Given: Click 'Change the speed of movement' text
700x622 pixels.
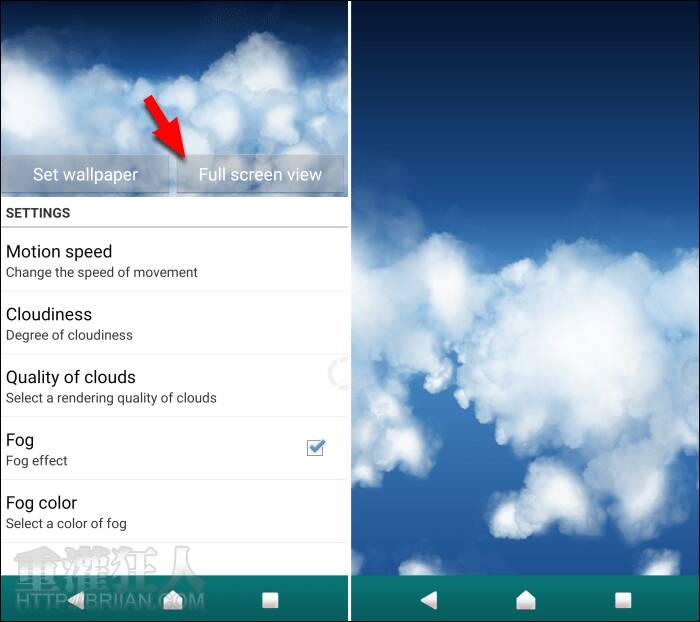Looking at the screenshot, I should [102, 272].
